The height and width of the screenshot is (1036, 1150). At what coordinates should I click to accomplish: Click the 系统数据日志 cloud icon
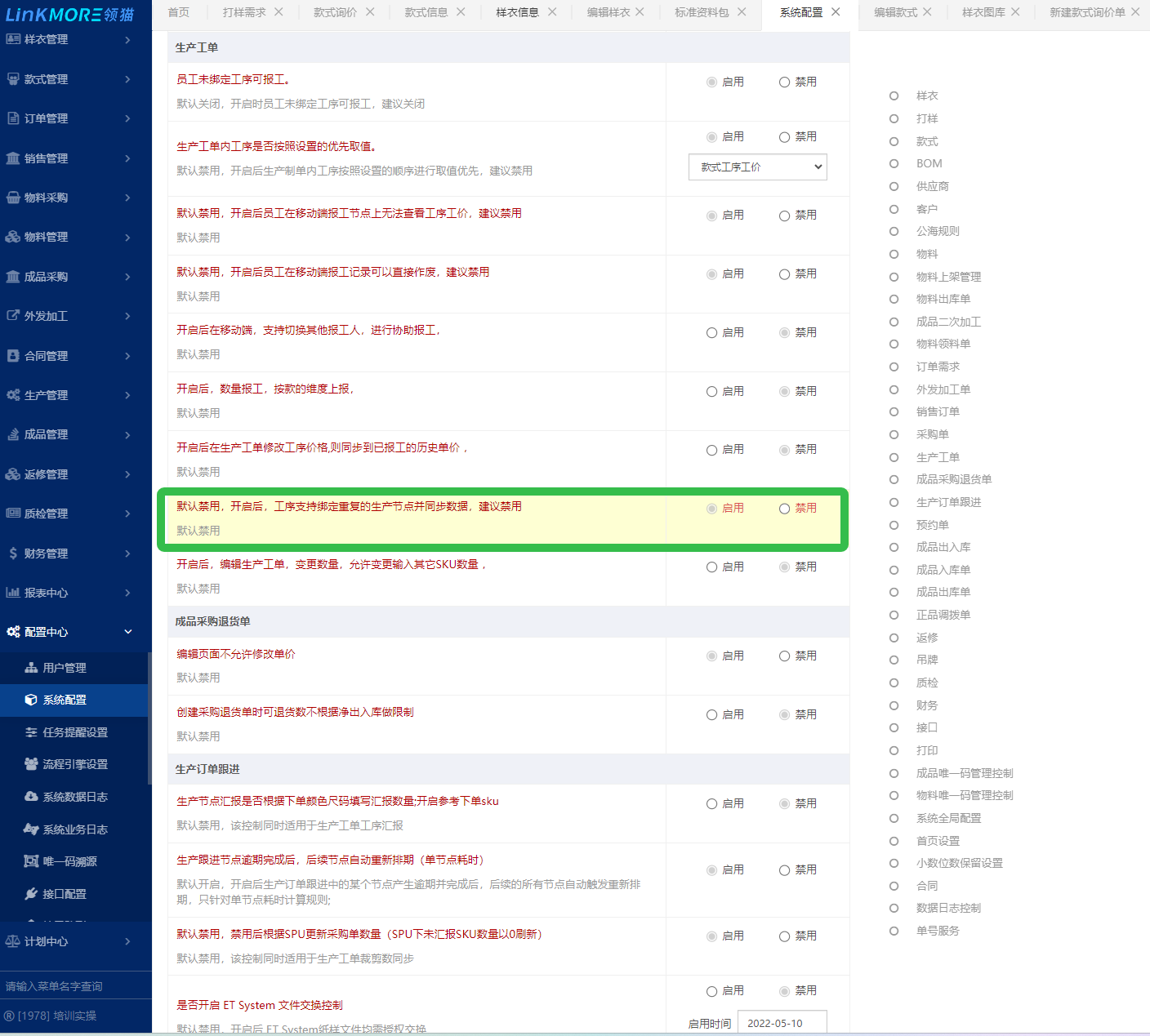click(x=31, y=797)
